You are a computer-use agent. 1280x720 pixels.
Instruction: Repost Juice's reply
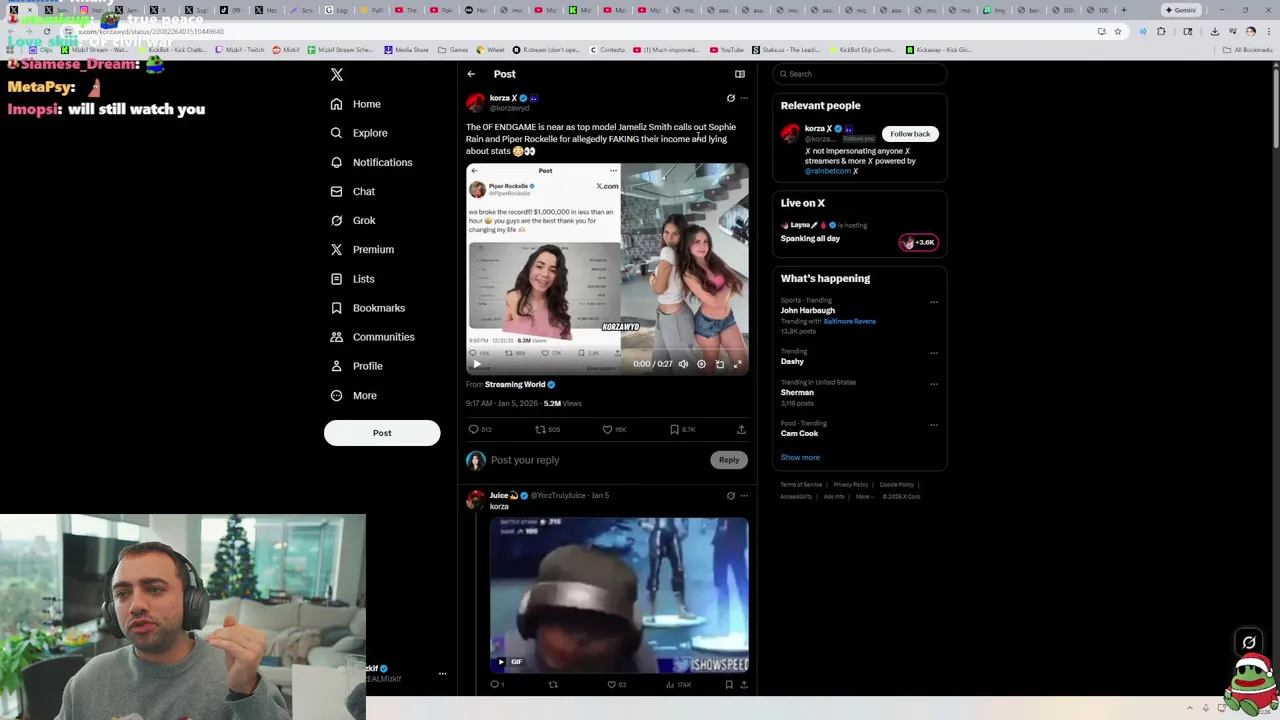pyautogui.click(x=553, y=685)
